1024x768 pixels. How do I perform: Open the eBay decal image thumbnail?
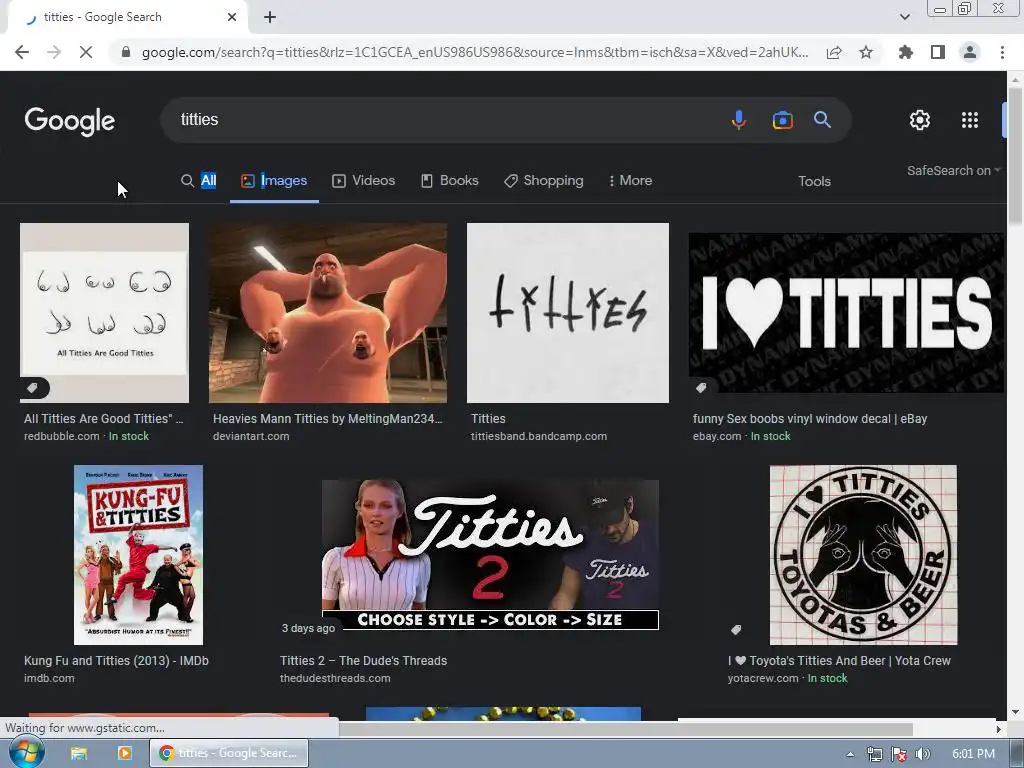tap(846, 313)
